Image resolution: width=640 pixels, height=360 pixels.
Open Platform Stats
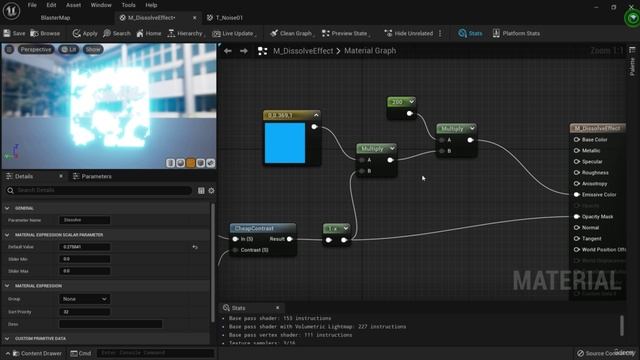tap(516, 33)
